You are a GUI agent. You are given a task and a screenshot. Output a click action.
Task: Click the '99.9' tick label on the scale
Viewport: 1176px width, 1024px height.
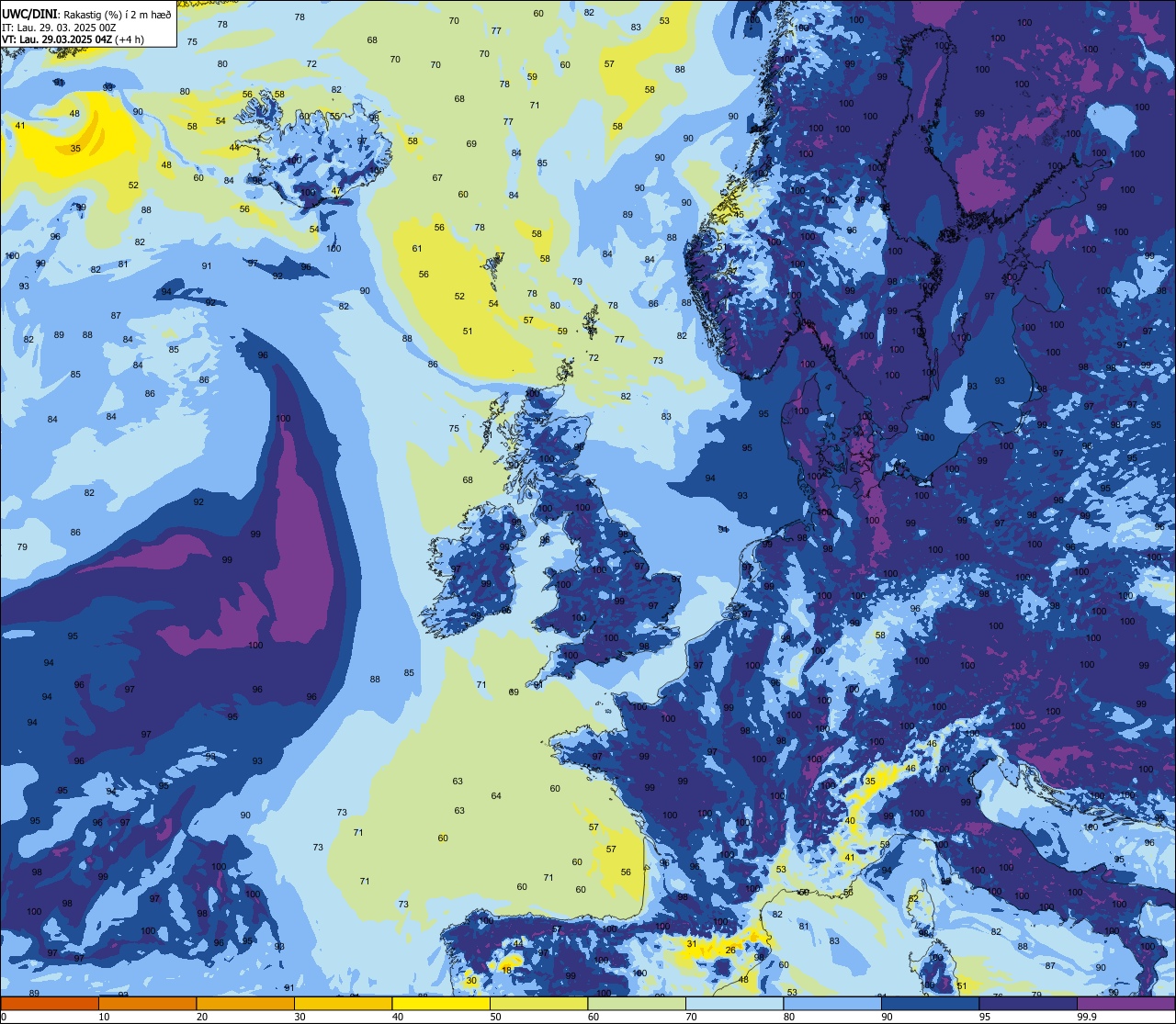(x=1087, y=1017)
